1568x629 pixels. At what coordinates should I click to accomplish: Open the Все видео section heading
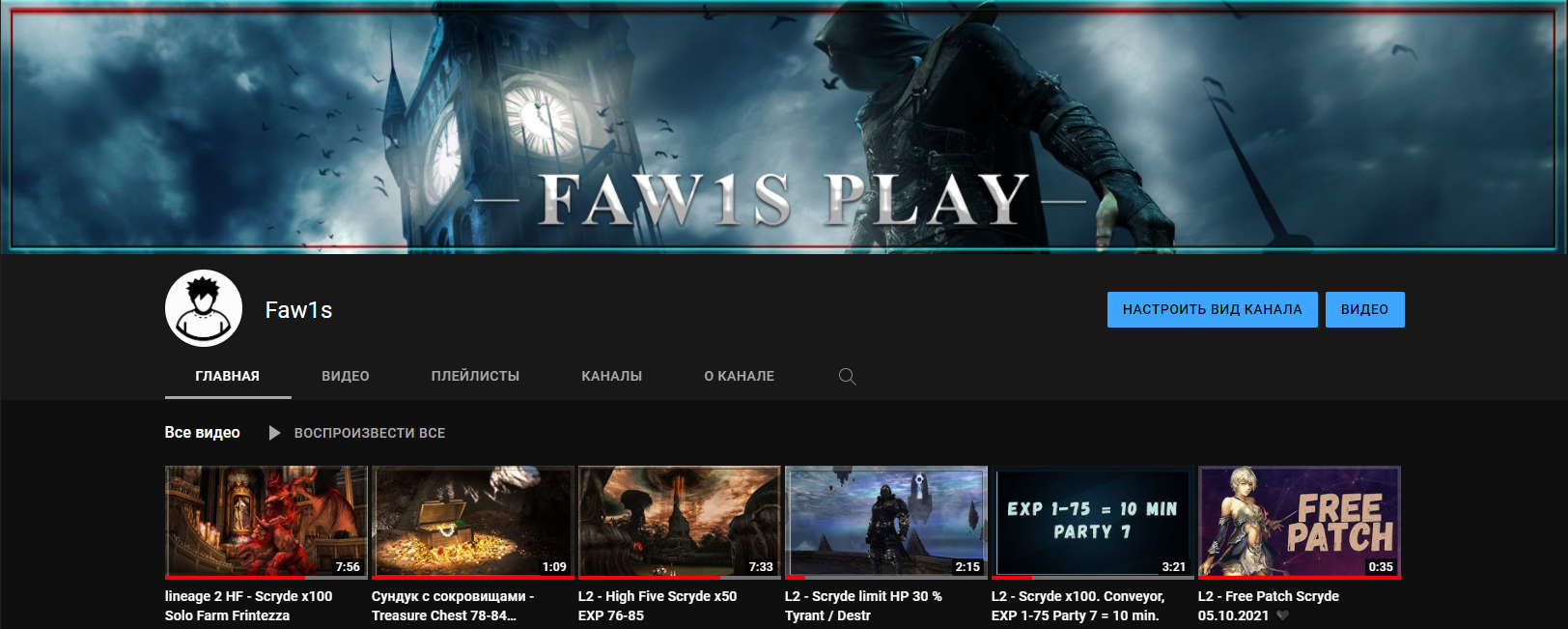(x=202, y=433)
